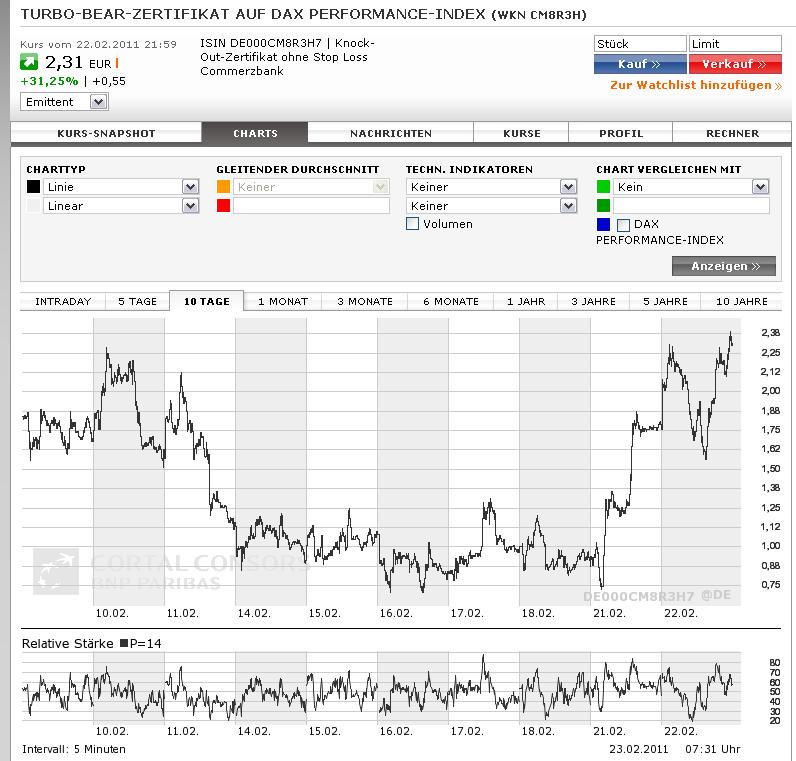Click the black chart line color swatch

coord(33,187)
